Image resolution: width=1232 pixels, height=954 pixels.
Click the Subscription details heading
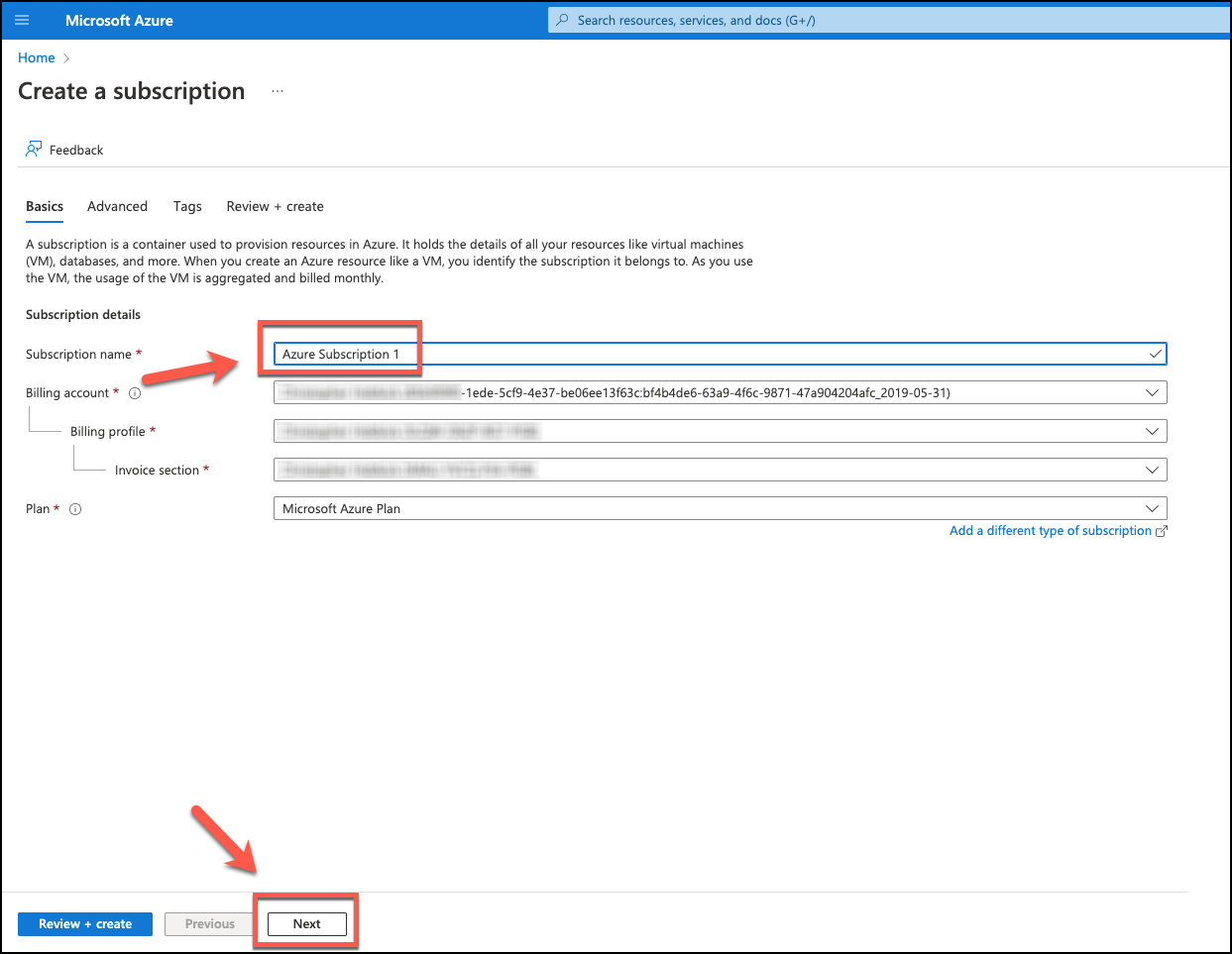[83, 315]
